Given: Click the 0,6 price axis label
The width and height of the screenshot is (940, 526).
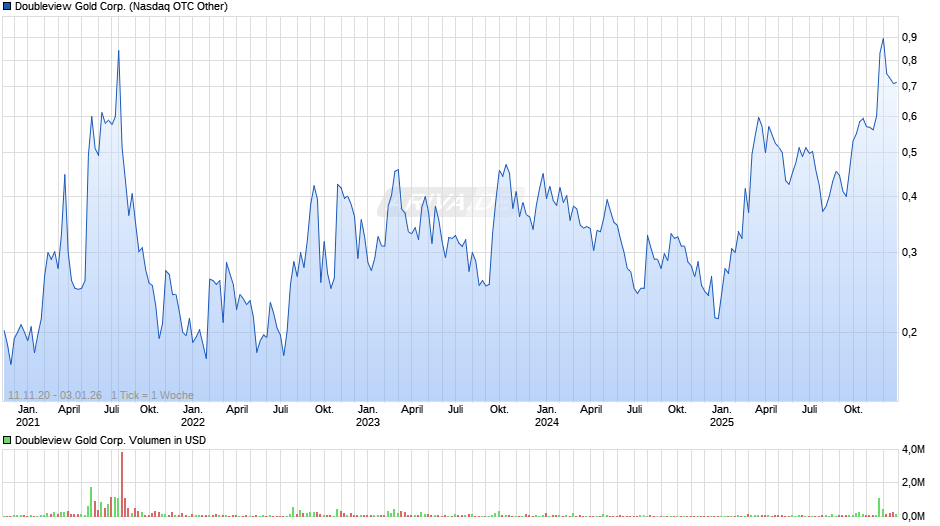Looking at the screenshot, I should [909, 116].
